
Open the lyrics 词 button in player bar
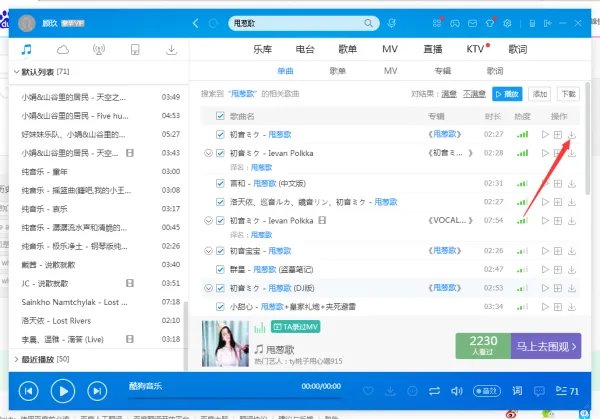[x=517, y=391]
